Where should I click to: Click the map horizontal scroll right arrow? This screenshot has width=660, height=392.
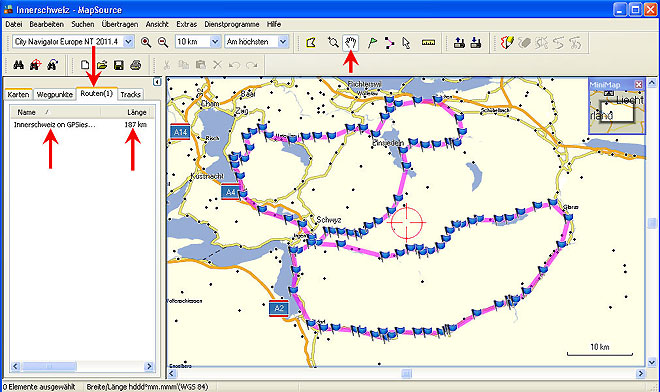[641, 373]
